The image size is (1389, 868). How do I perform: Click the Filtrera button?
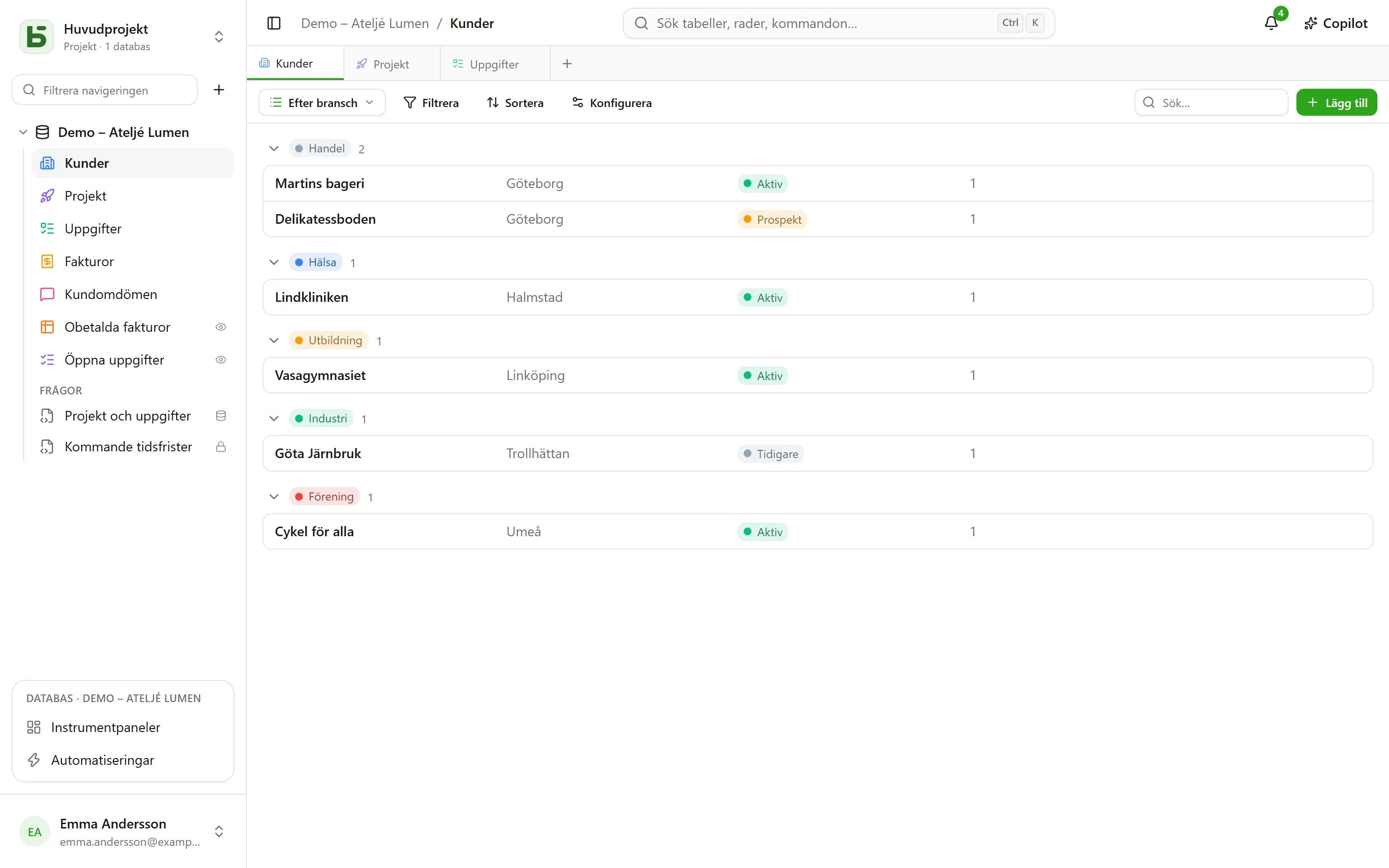tap(432, 102)
